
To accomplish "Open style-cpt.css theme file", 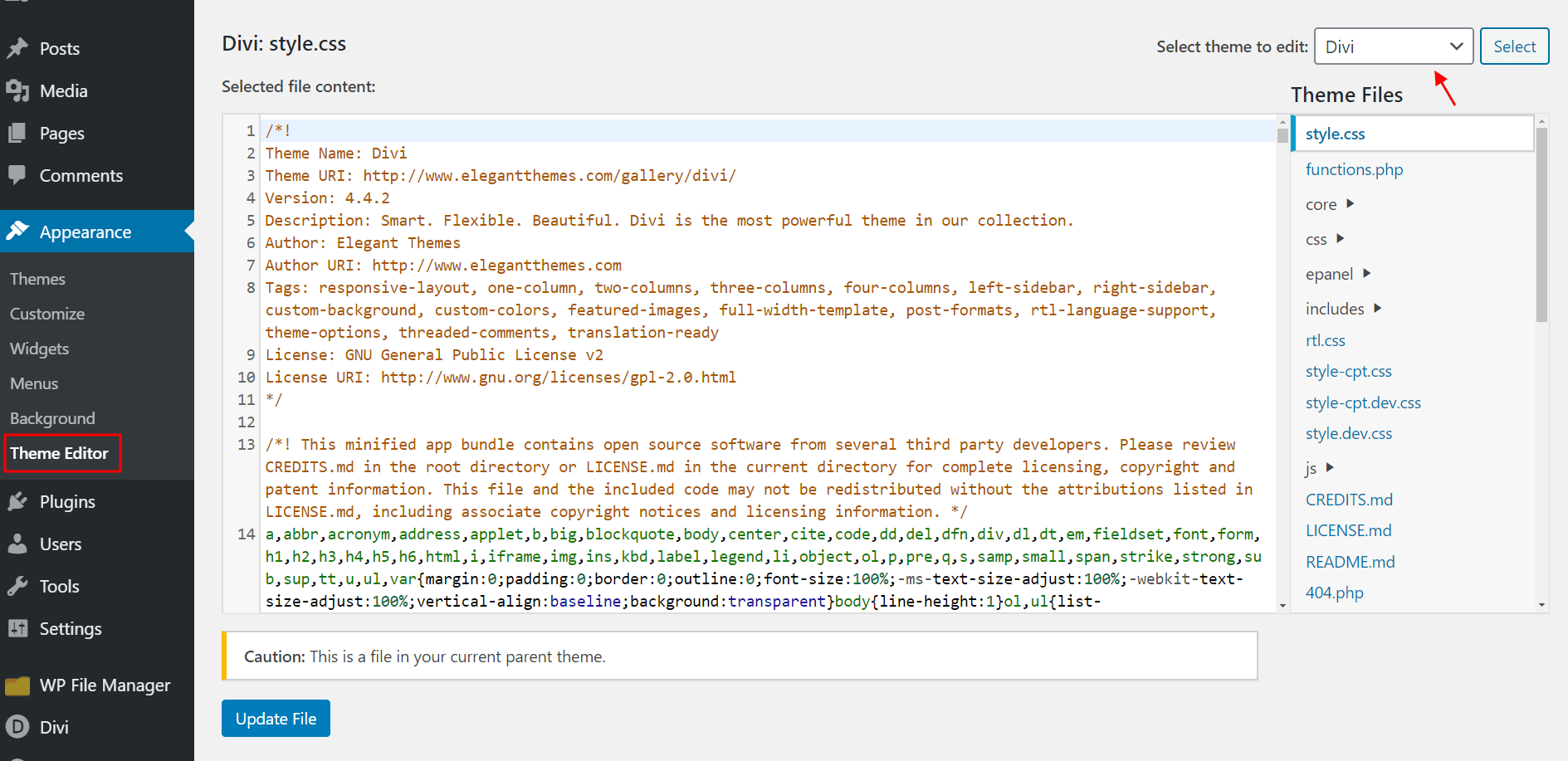I will (x=1348, y=371).
